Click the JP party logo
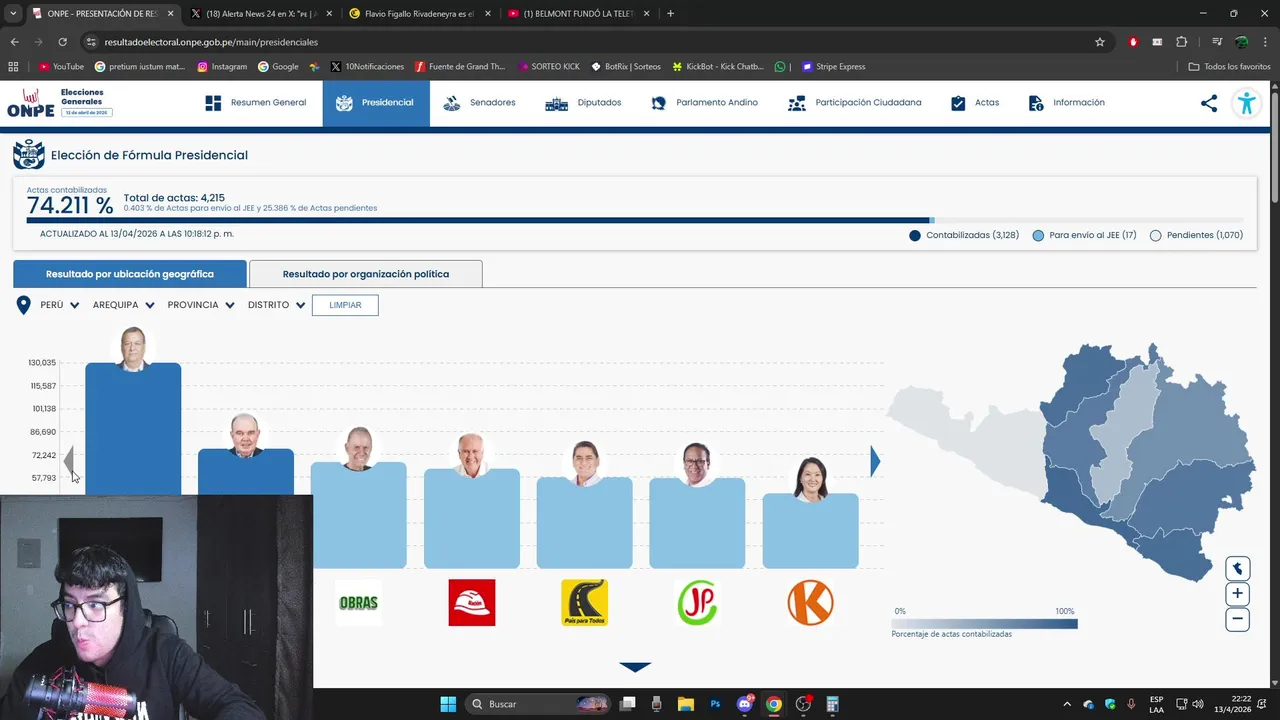The width and height of the screenshot is (1280, 720). (697, 603)
